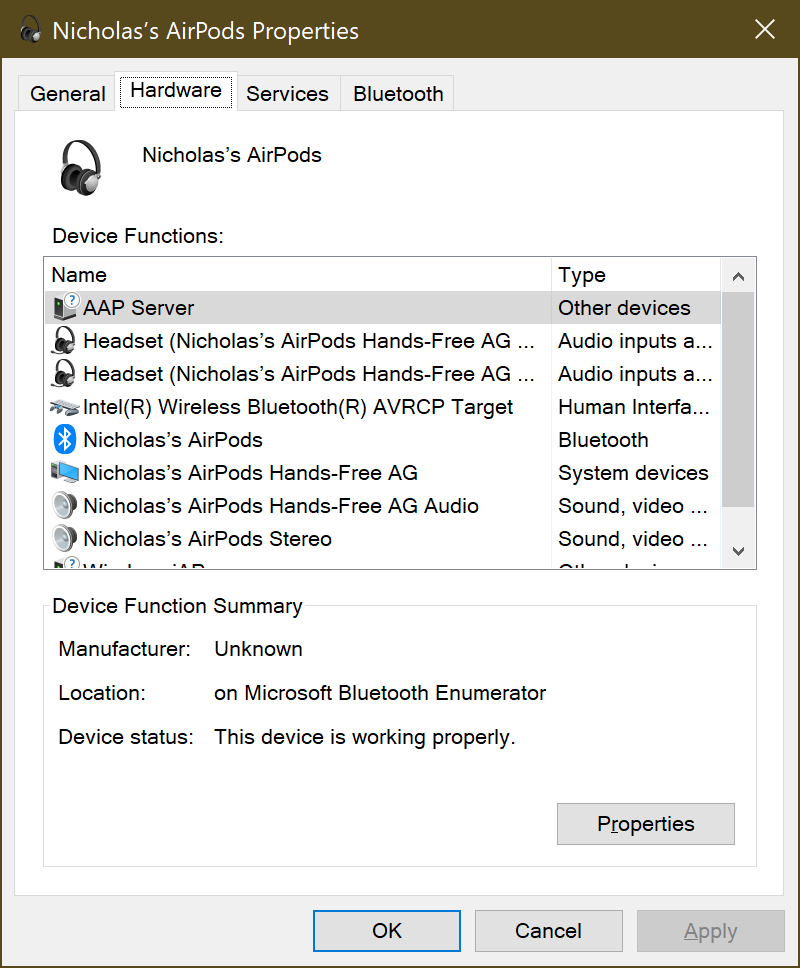Select the Hardware tab
Image resolution: width=800 pixels, height=968 pixels.
click(x=176, y=91)
